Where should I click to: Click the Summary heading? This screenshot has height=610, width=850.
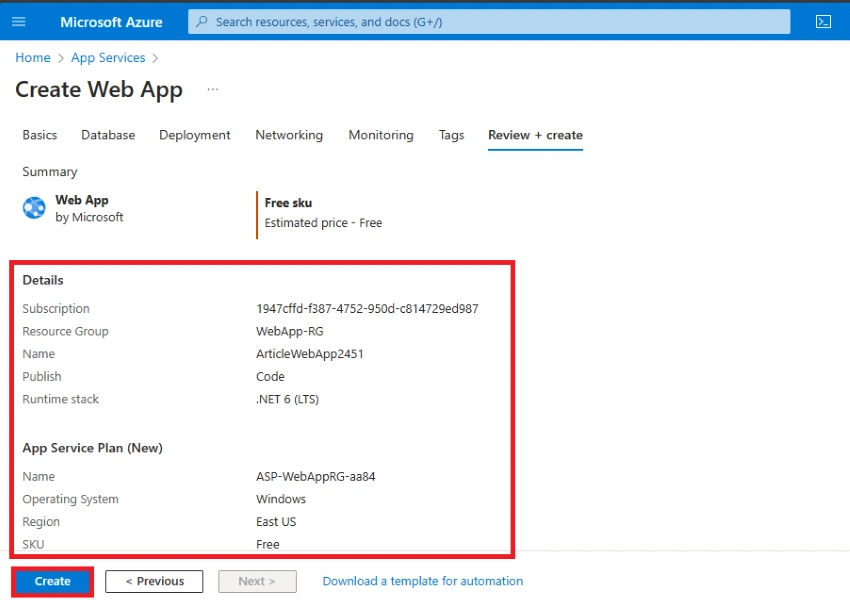(x=49, y=172)
